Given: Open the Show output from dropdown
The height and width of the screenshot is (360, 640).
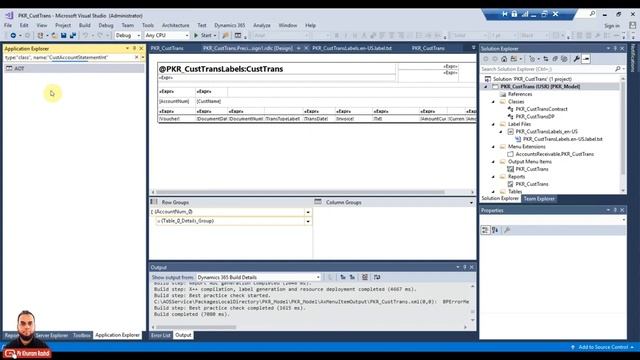Looking at the screenshot, I should pos(258,277).
